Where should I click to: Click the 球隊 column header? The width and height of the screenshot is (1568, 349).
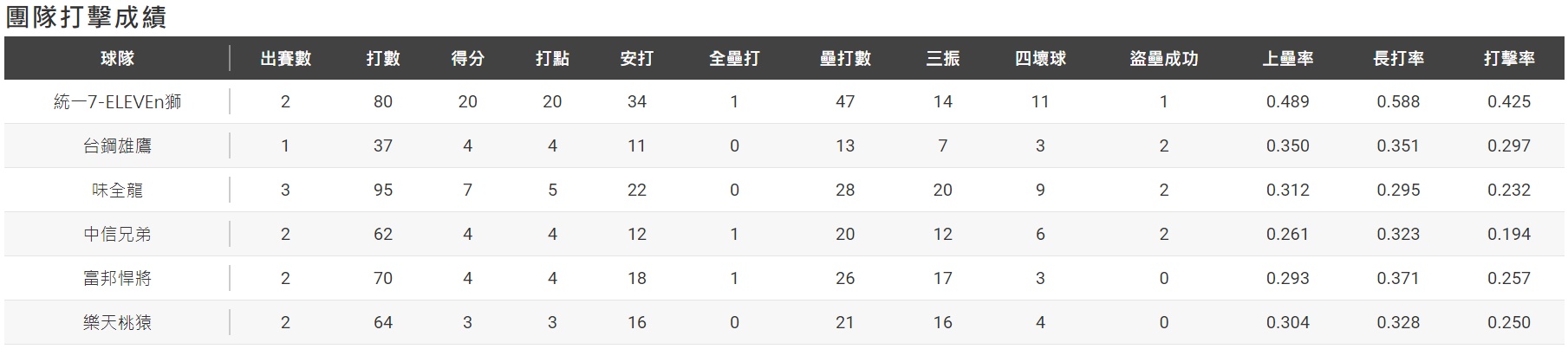pos(117,59)
